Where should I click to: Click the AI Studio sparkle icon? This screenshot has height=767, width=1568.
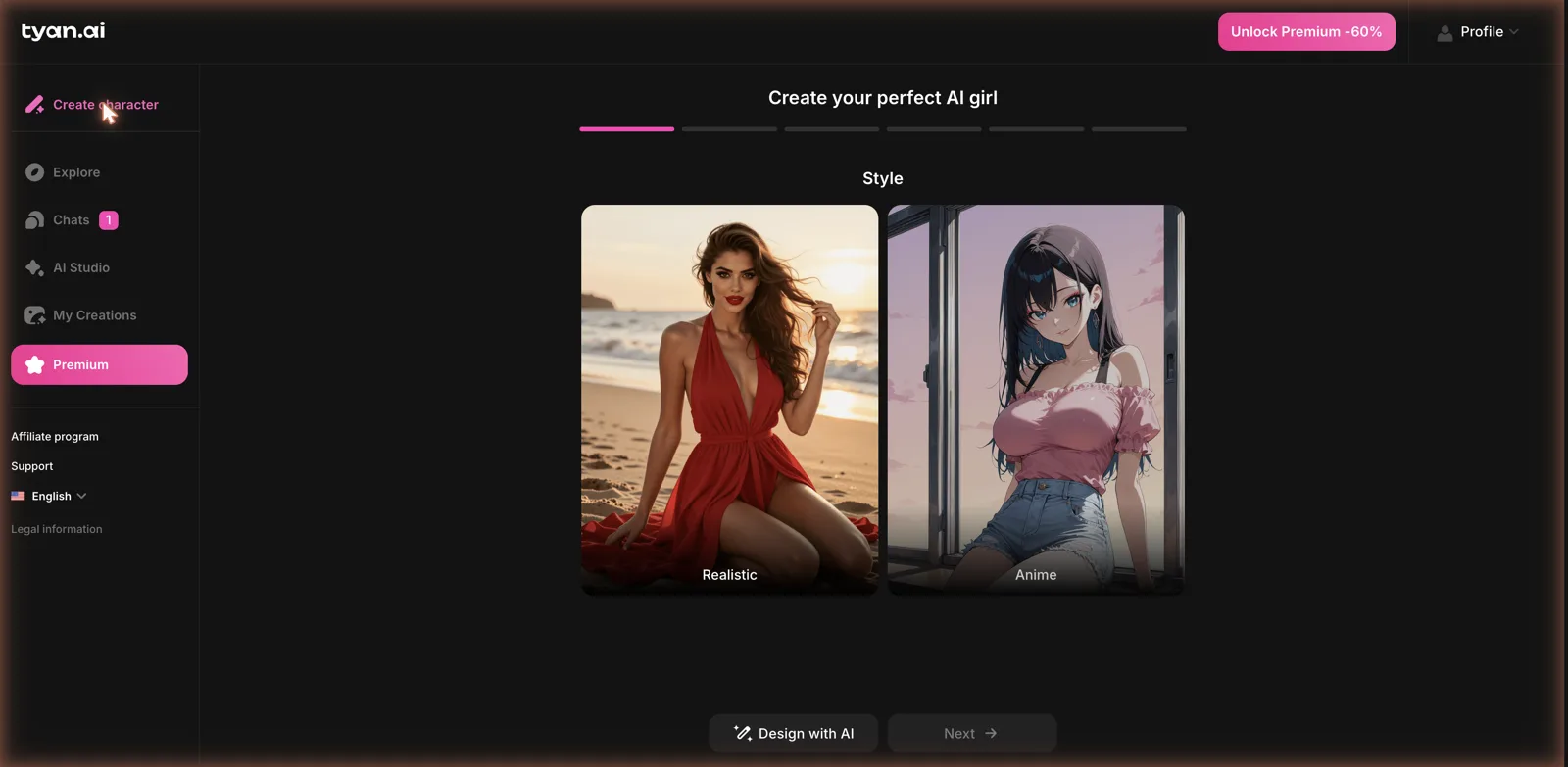pos(34,267)
